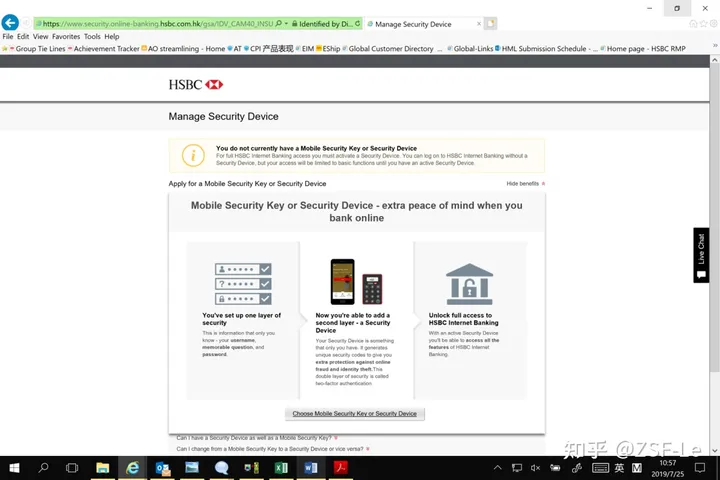The width and height of the screenshot is (720, 480).
Task: Expand 'Can I have a Security Device as well' question
Action: [x=257, y=438]
